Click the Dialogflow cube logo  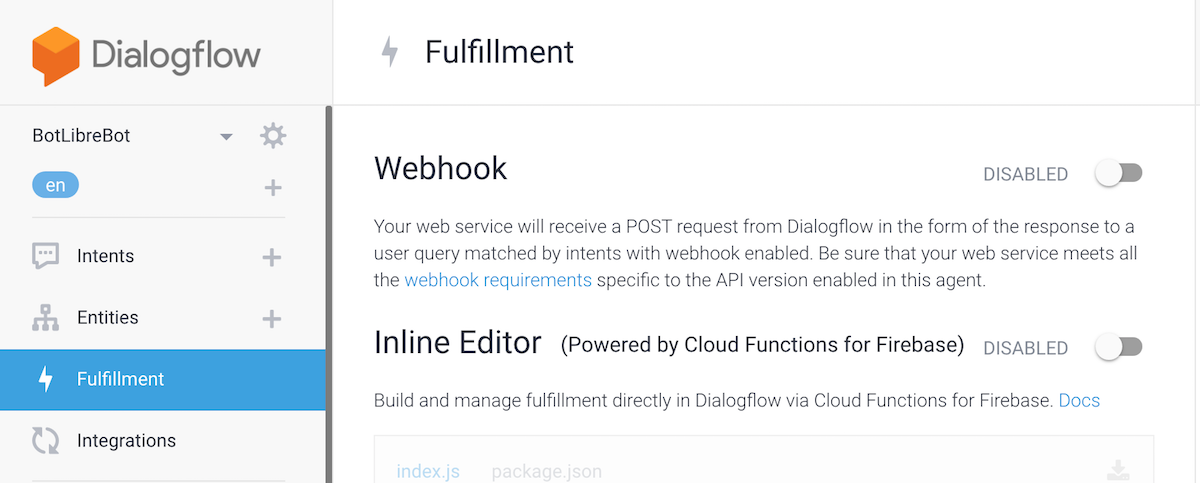point(54,55)
